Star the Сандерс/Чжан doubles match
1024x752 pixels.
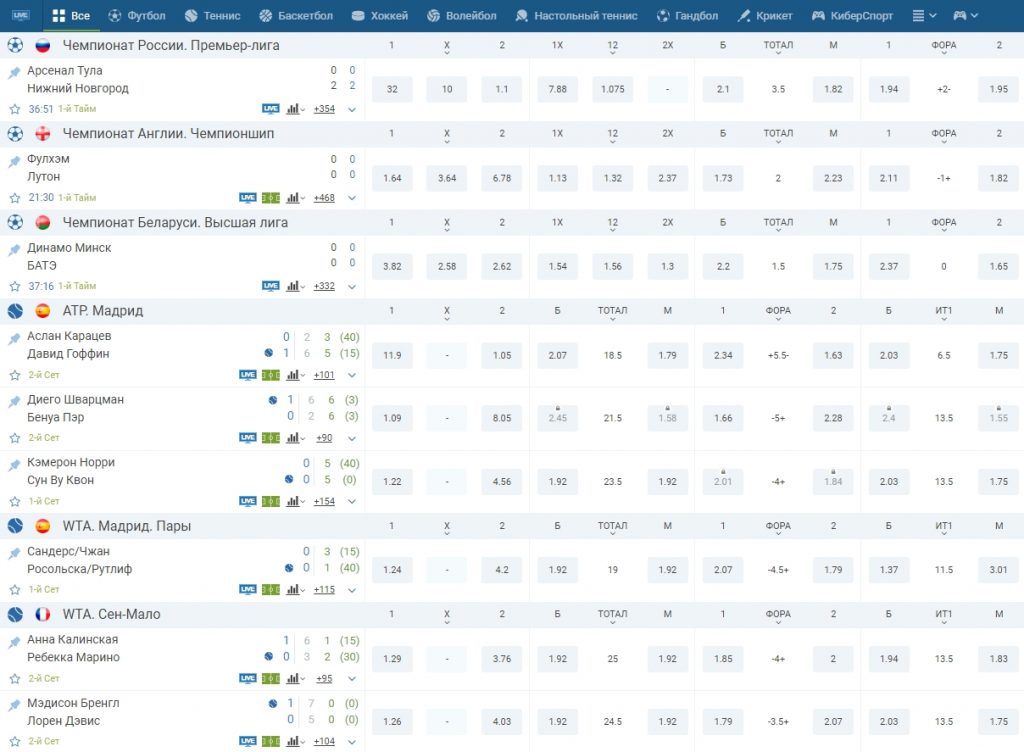coord(14,590)
